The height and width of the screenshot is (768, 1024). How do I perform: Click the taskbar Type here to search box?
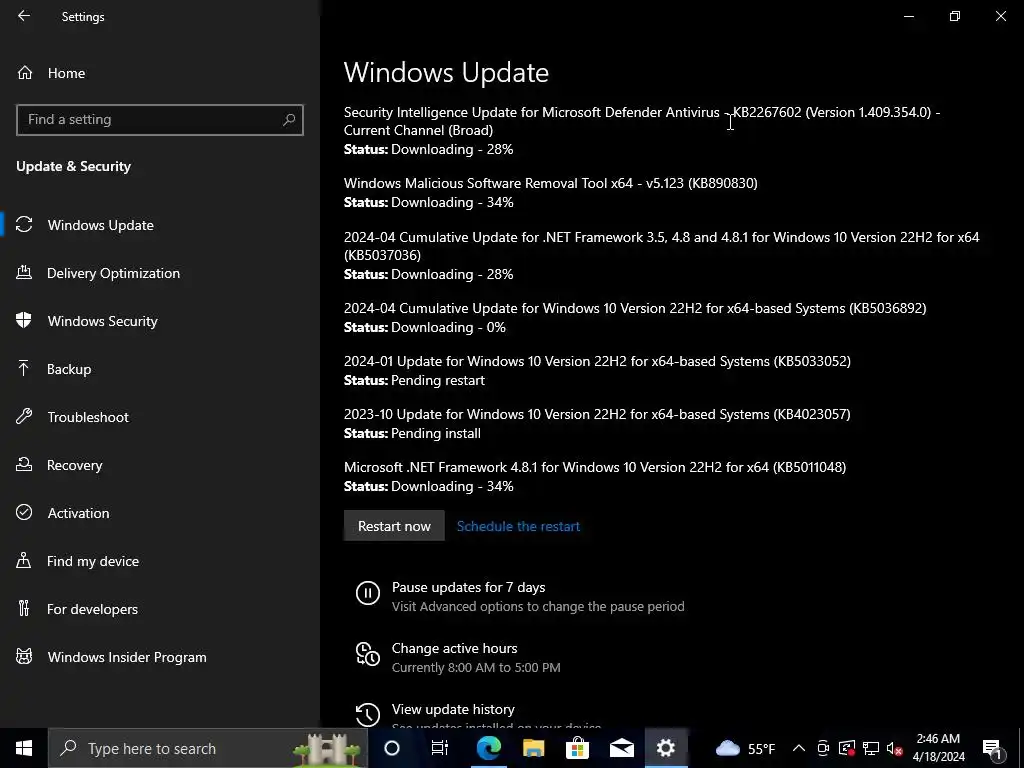click(x=208, y=748)
